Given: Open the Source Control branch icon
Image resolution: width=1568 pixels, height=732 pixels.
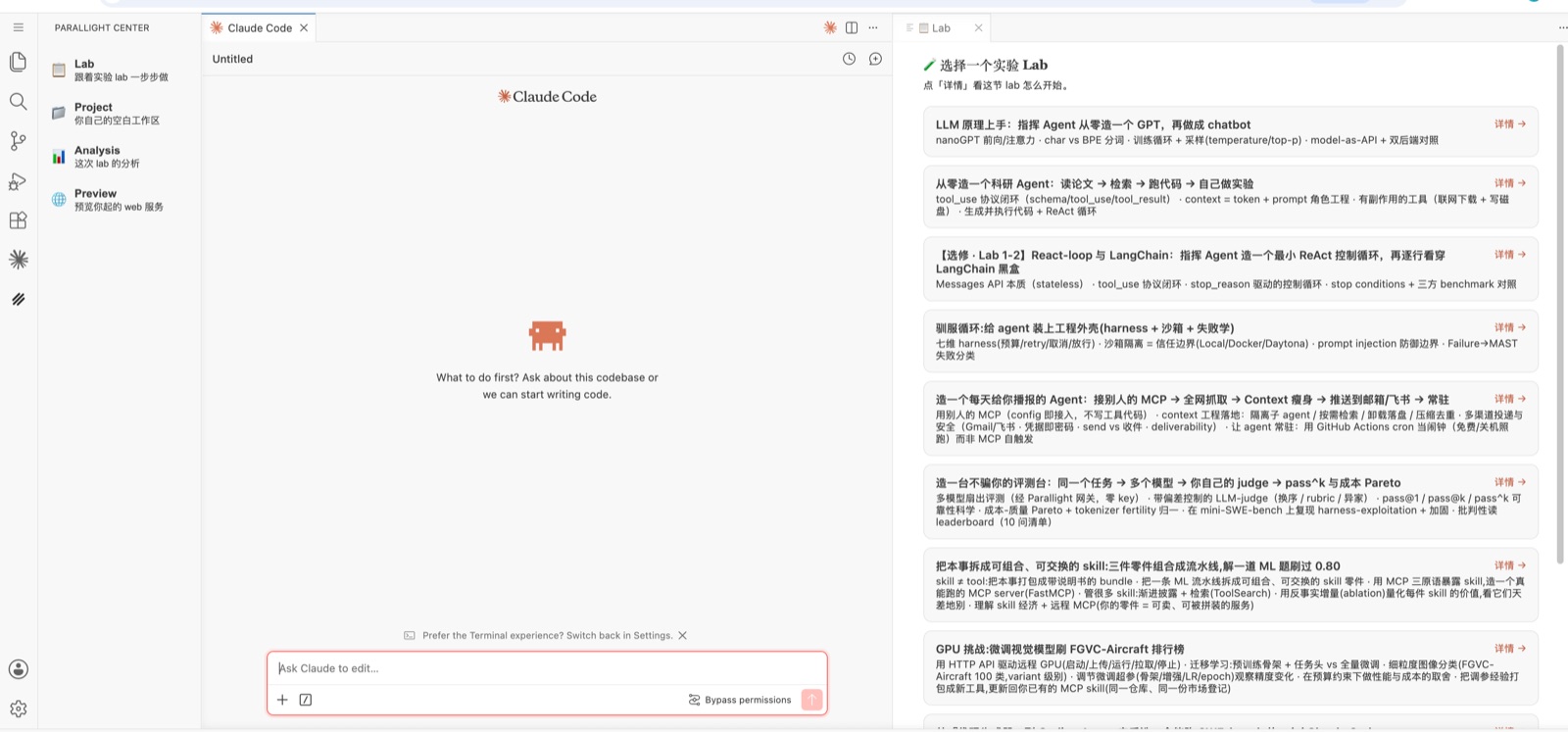Looking at the screenshot, I should tap(18, 141).
